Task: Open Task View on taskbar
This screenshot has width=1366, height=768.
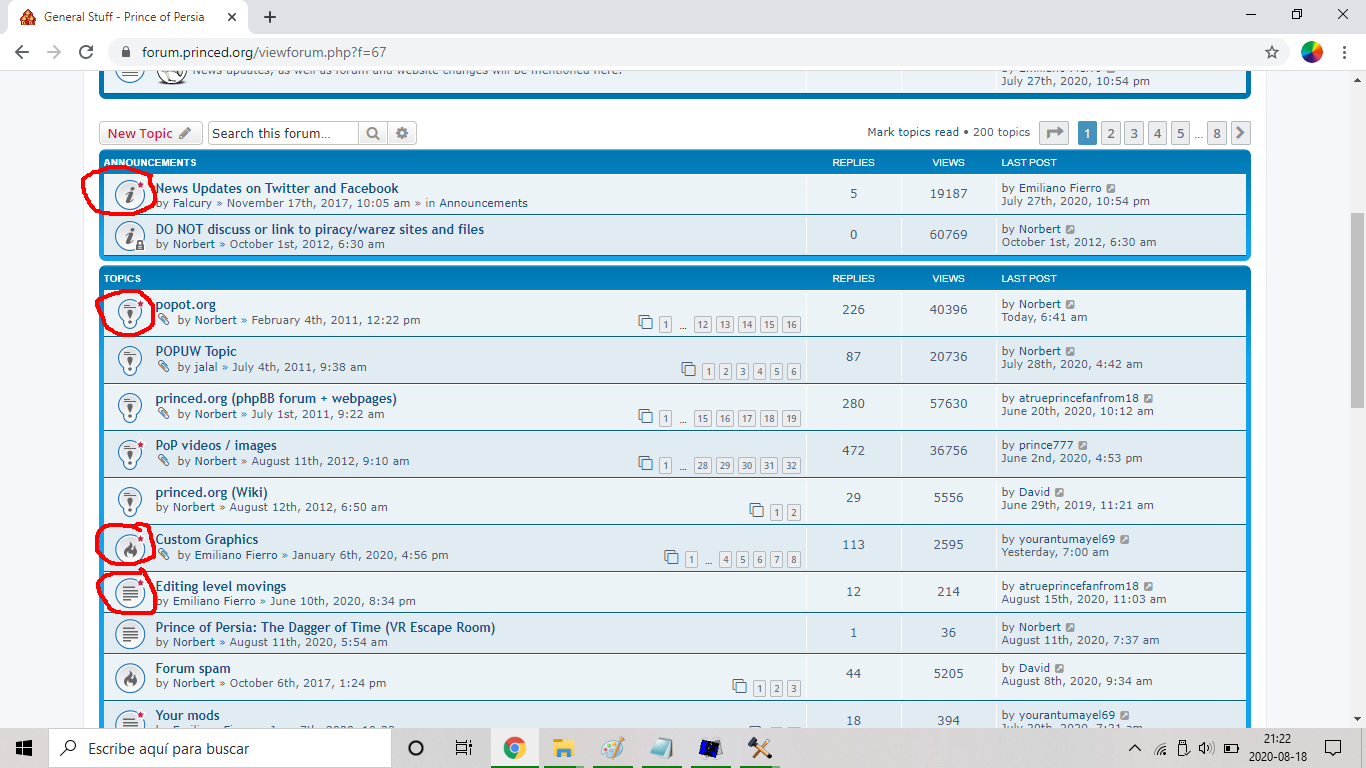Action: 464,748
